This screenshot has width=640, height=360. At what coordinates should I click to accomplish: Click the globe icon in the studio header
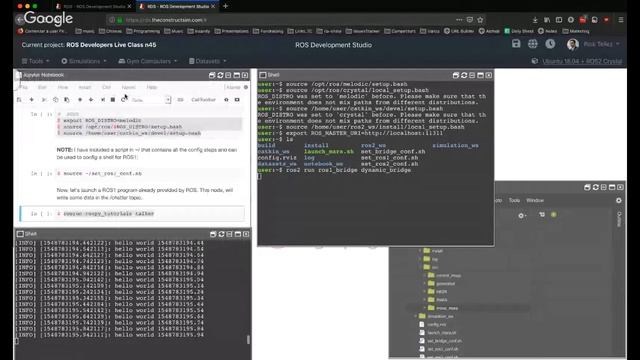(533, 44)
